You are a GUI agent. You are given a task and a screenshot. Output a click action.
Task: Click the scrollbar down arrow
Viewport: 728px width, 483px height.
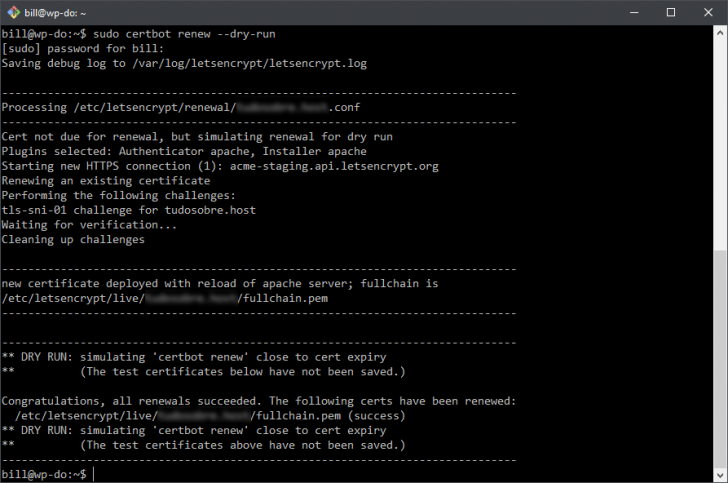[719, 475]
